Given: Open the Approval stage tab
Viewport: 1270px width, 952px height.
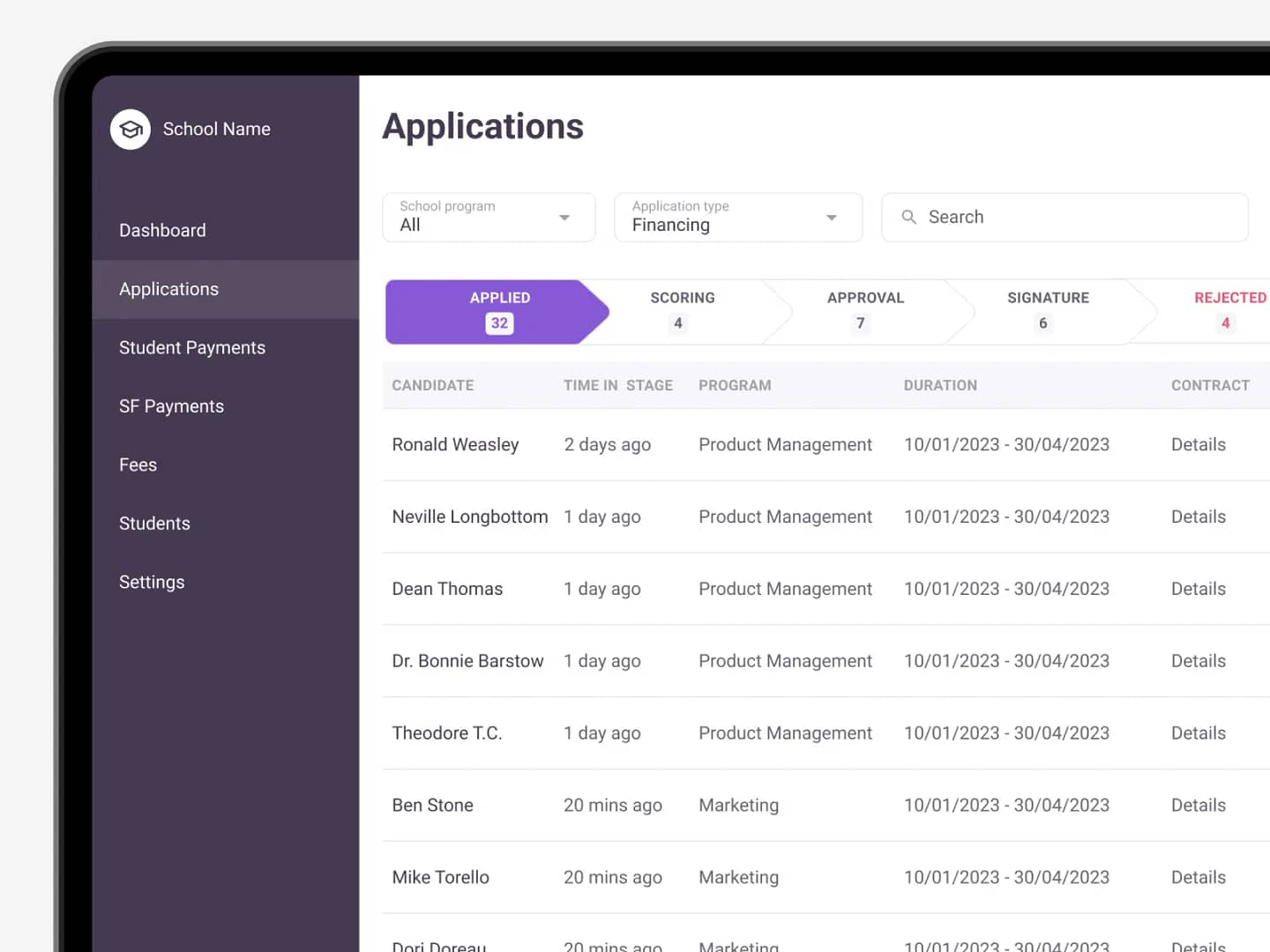Looking at the screenshot, I should pyautogui.click(x=864, y=311).
